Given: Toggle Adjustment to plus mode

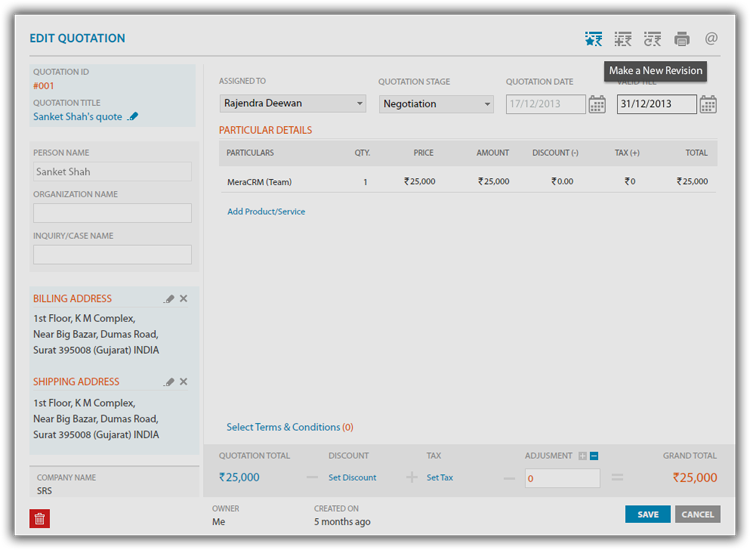Looking at the screenshot, I should (583, 456).
